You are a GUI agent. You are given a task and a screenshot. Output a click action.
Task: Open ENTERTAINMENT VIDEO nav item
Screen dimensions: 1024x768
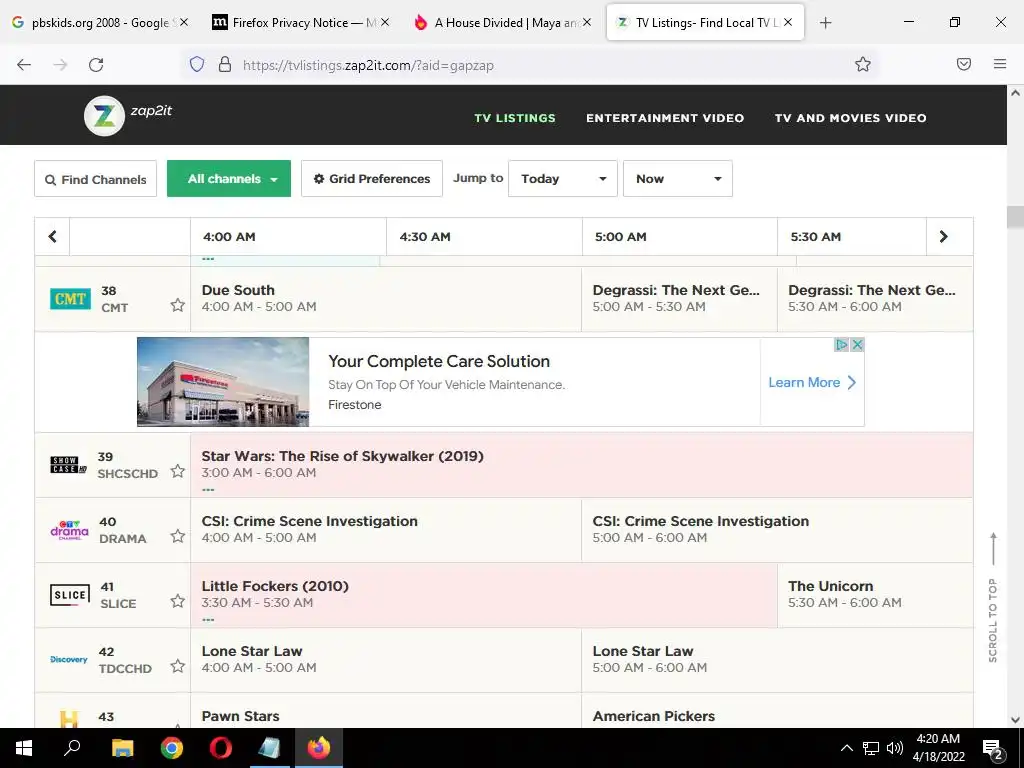pos(665,118)
